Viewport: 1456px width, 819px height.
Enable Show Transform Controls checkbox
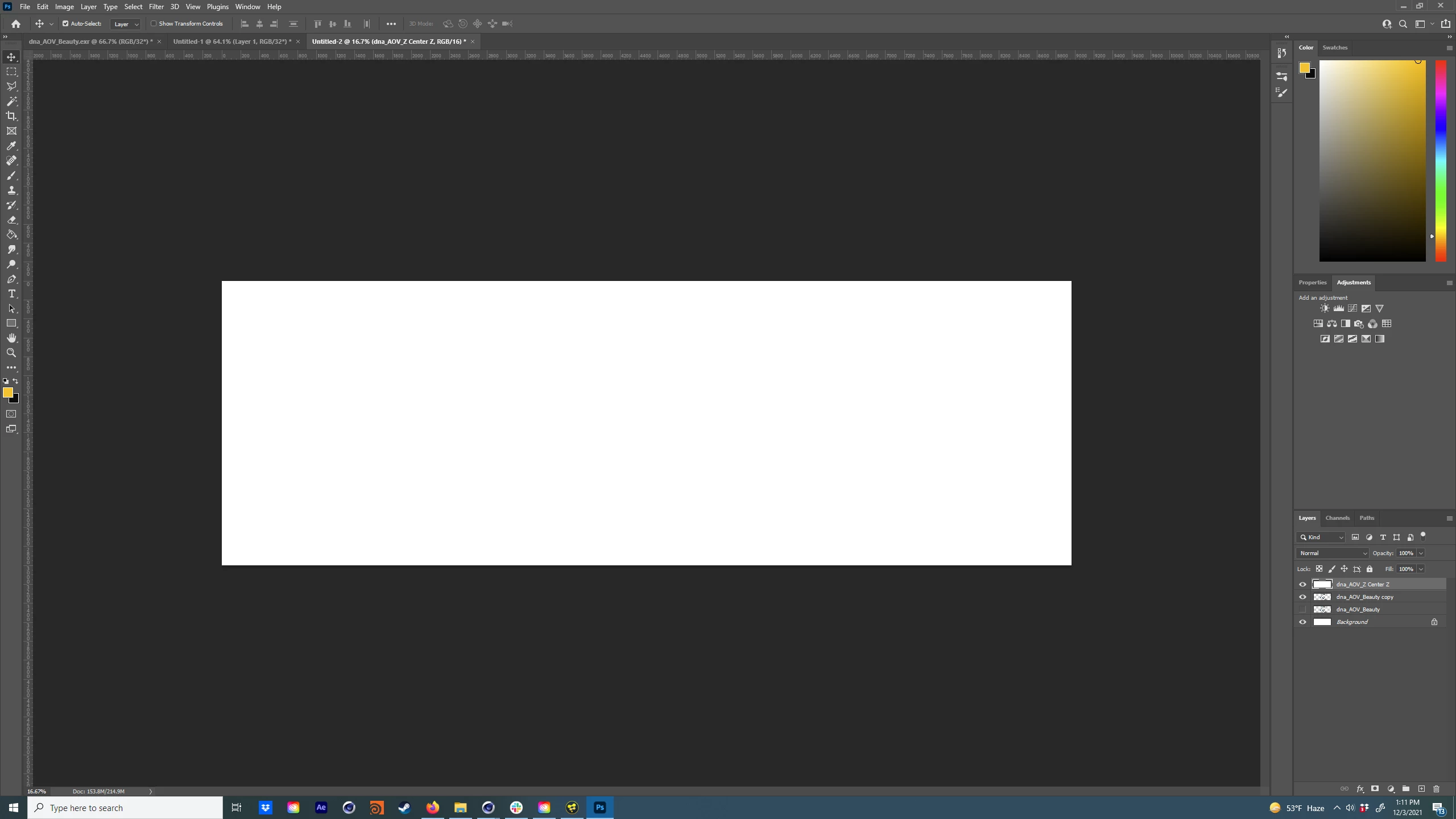[154, 24]
